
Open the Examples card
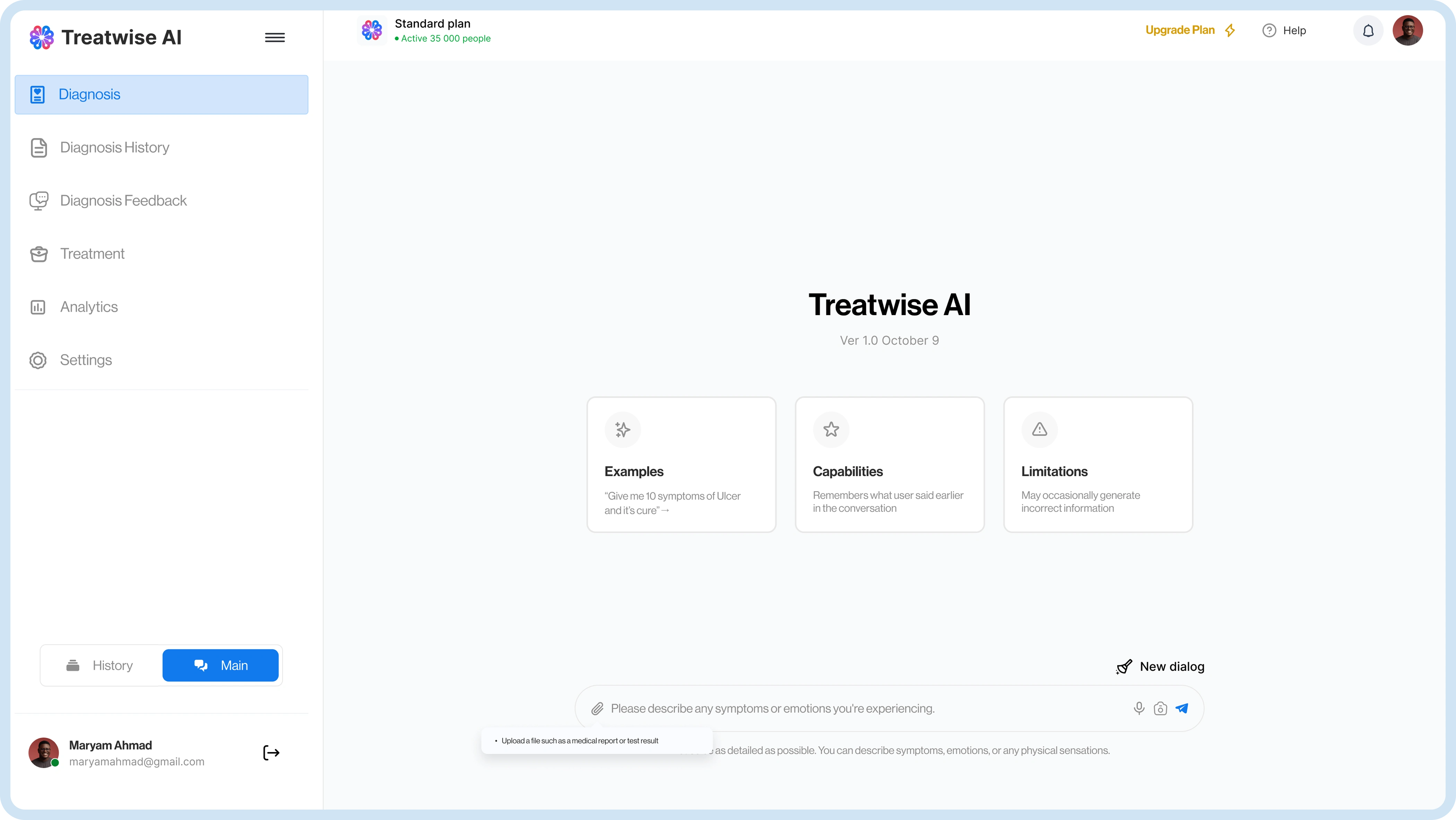[x=681, y=464]
